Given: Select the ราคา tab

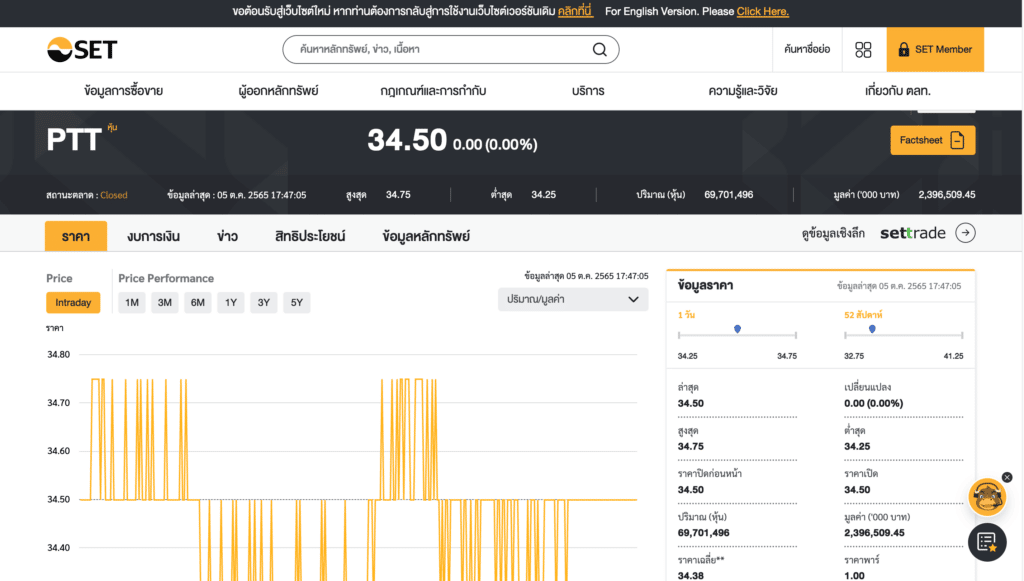Looking at the screenshot, I should click(x=76, y=236).
